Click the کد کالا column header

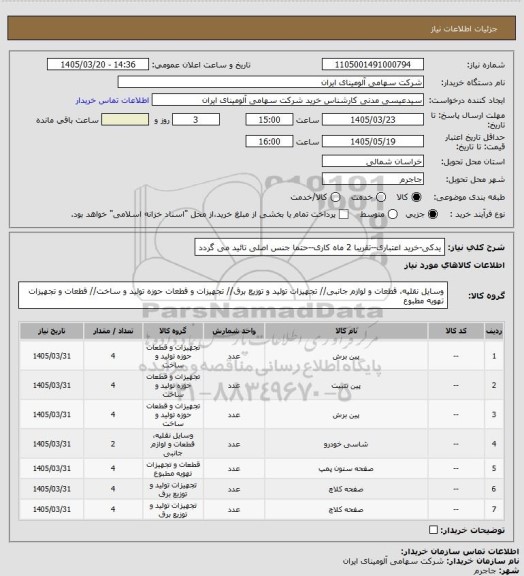[x=456, y=331]
